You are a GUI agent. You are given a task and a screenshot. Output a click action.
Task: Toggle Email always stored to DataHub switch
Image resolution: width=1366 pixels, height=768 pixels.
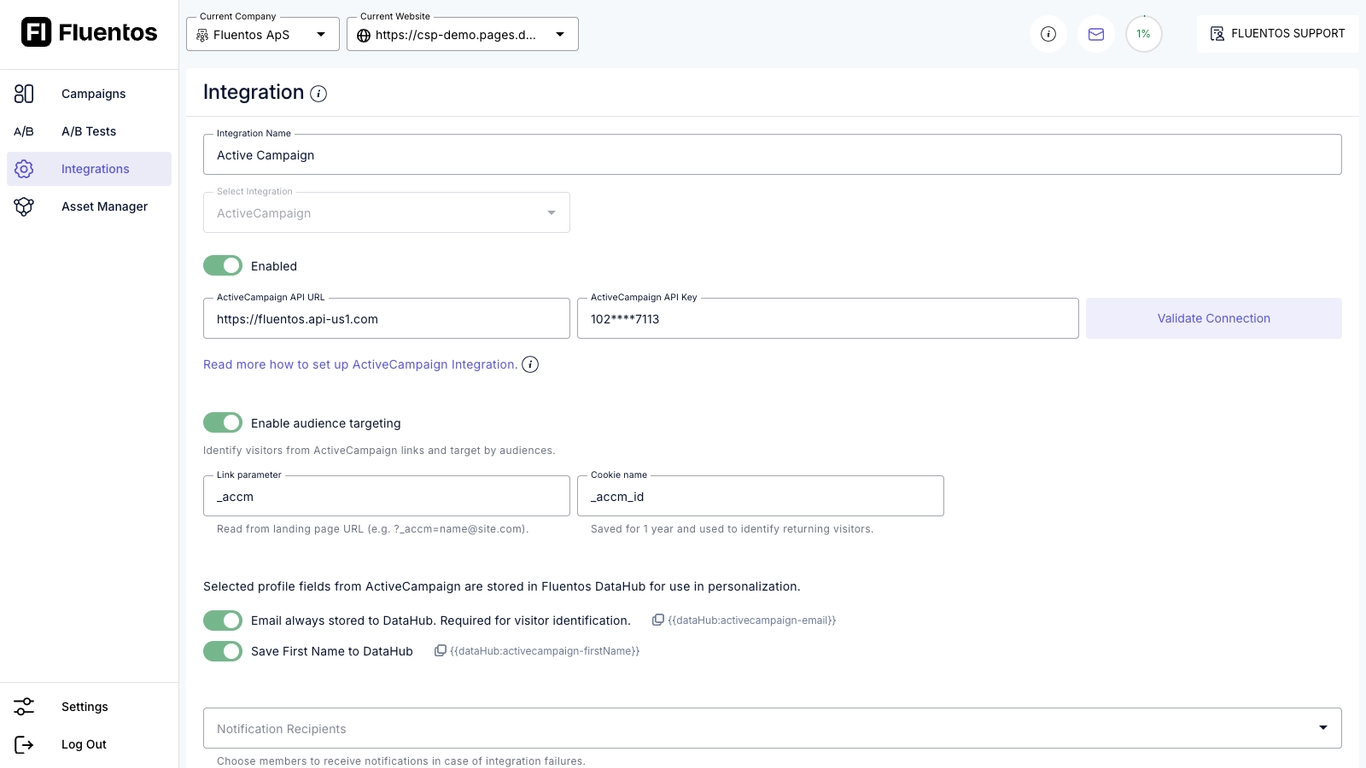tap(223, 620)
